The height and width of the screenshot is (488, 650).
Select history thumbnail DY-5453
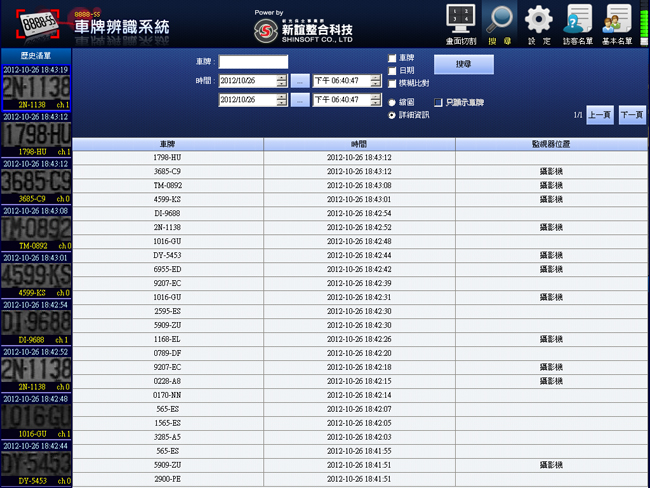36,464
